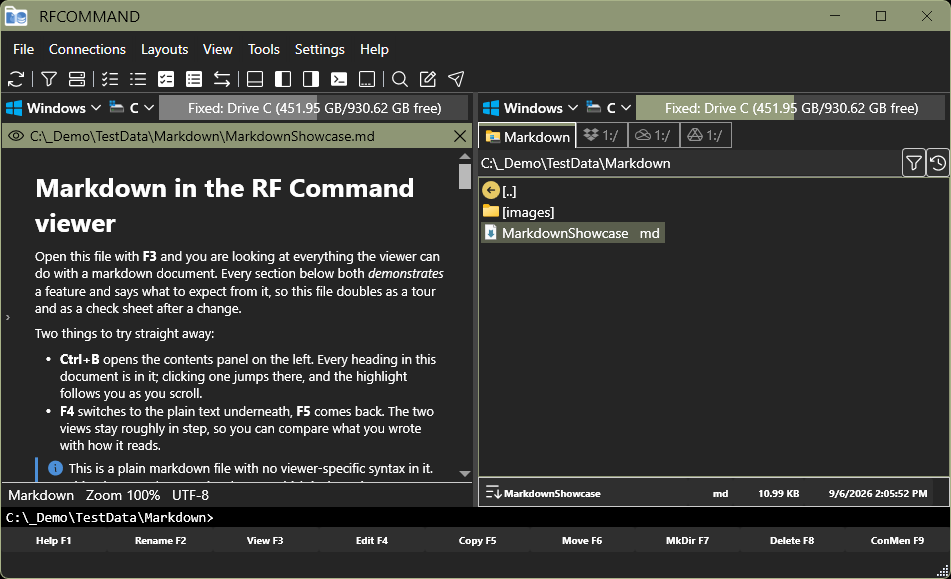Viewport: 951px width, 579px height.
Task: Expand the left panel Windows connection dropdown
Action: [x=53, y=108]
